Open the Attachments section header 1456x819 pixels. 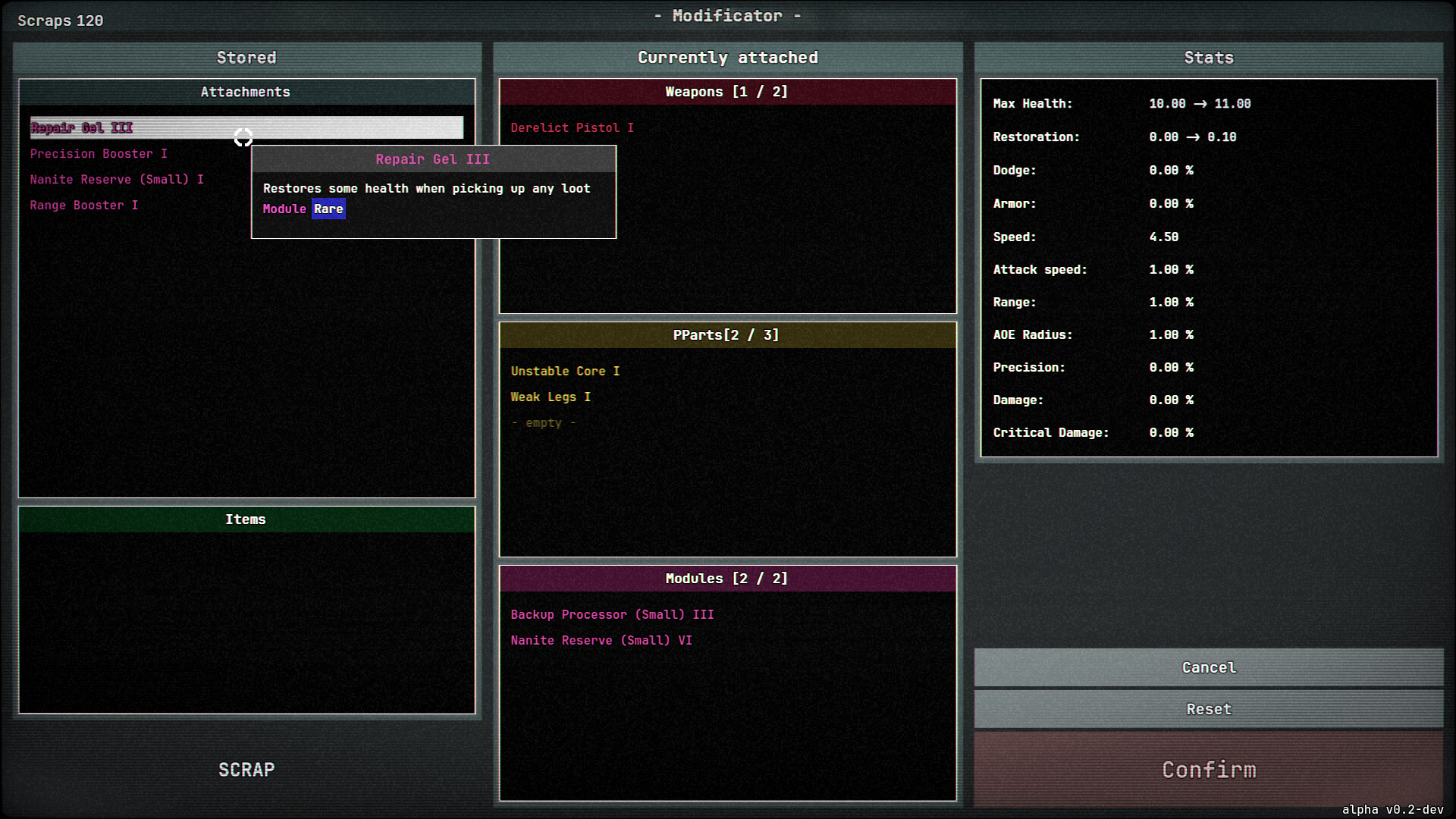tap(246, 92)
